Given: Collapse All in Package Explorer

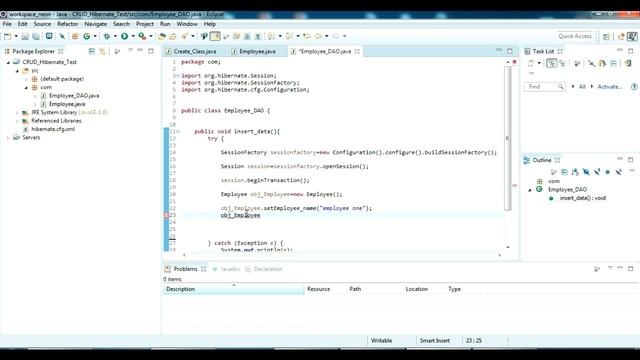Looking at the screenshot, I should [92, 51].
